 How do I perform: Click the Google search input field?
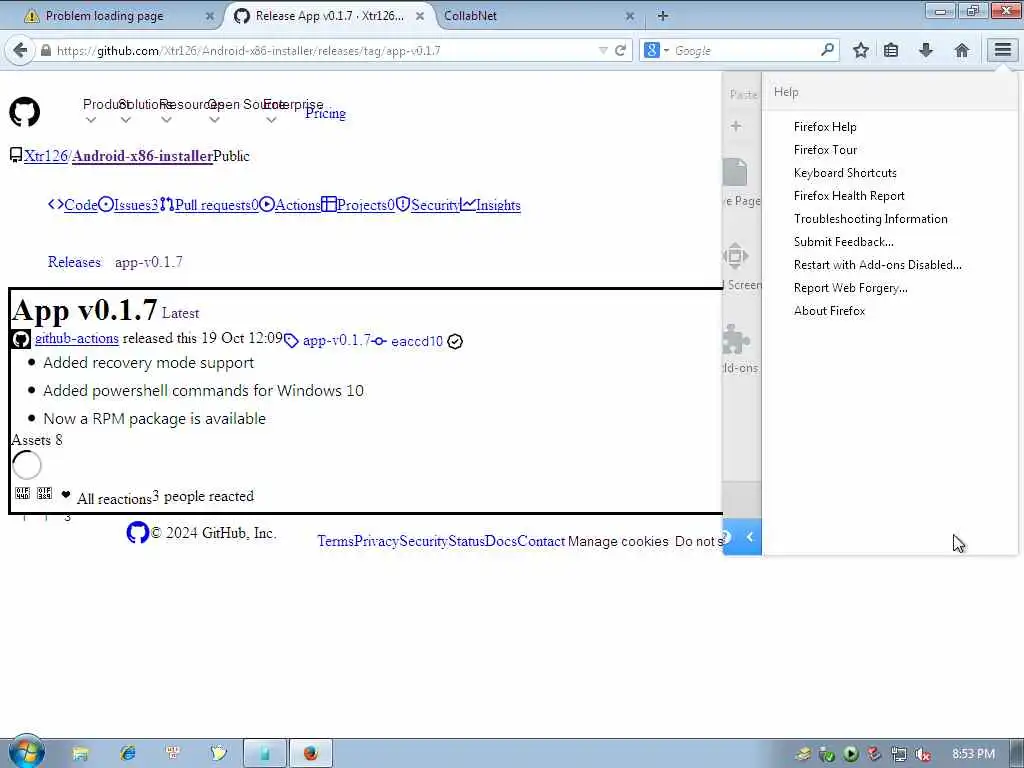tap(744, 50)
